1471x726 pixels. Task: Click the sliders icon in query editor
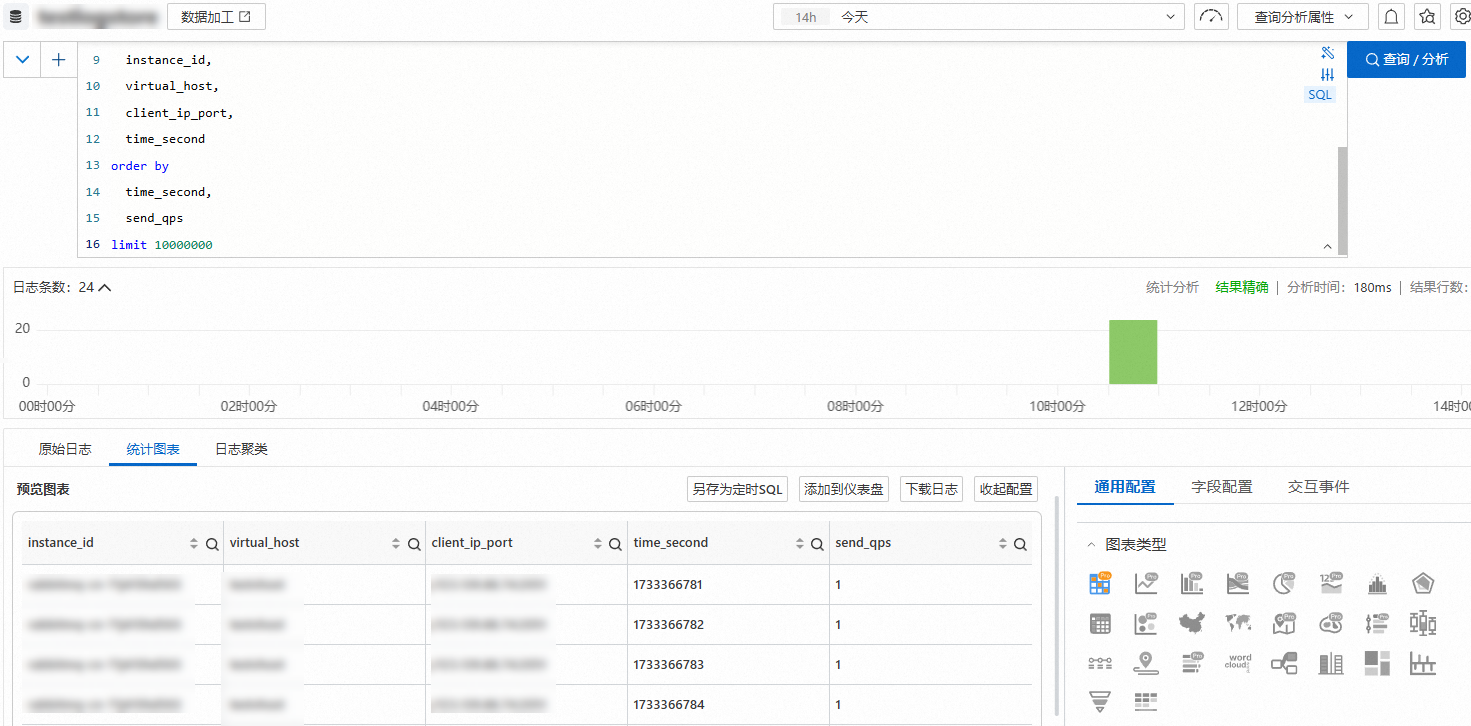pos(1328,75)
